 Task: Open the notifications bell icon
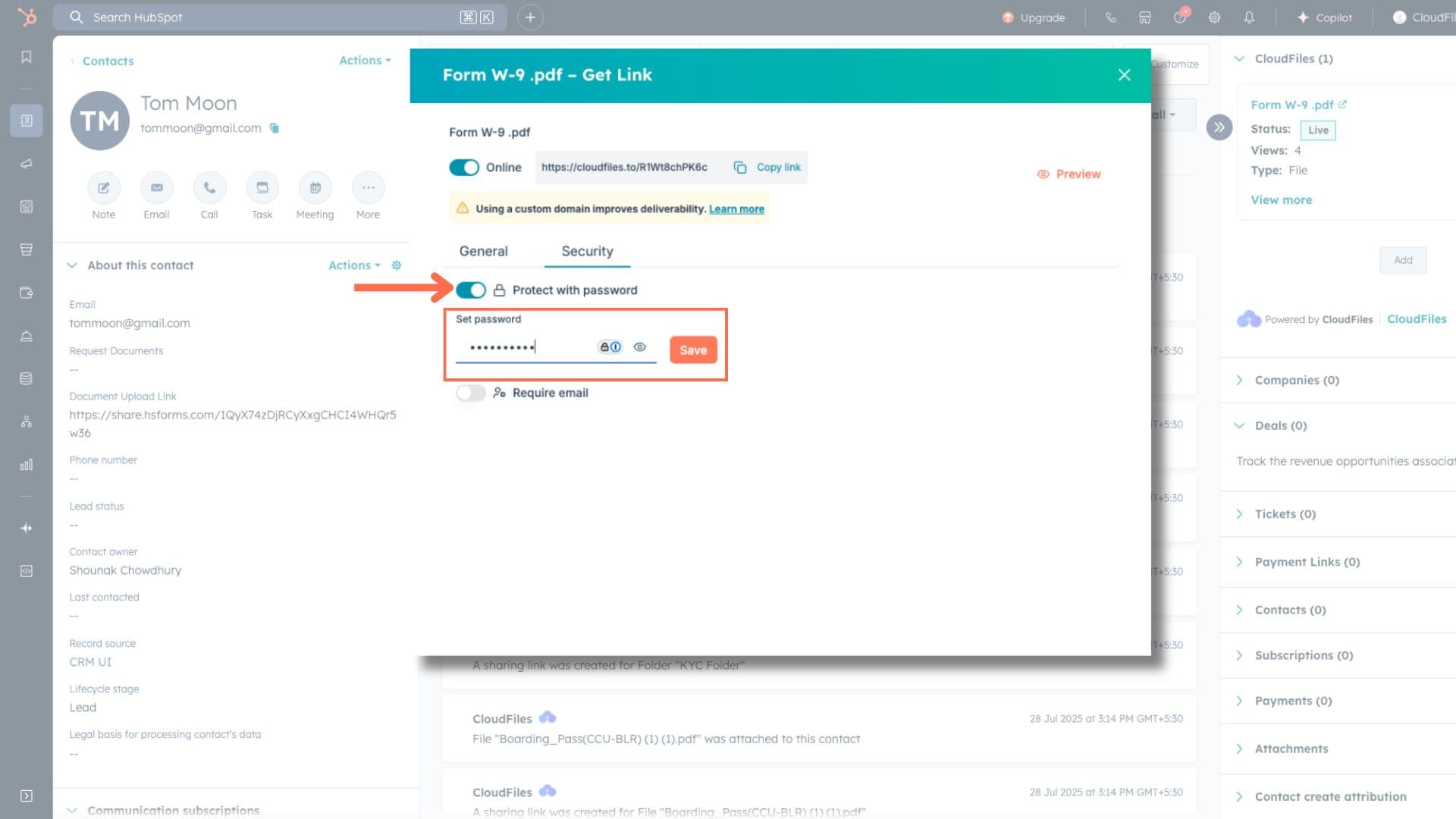click(x=1249, y=17)
